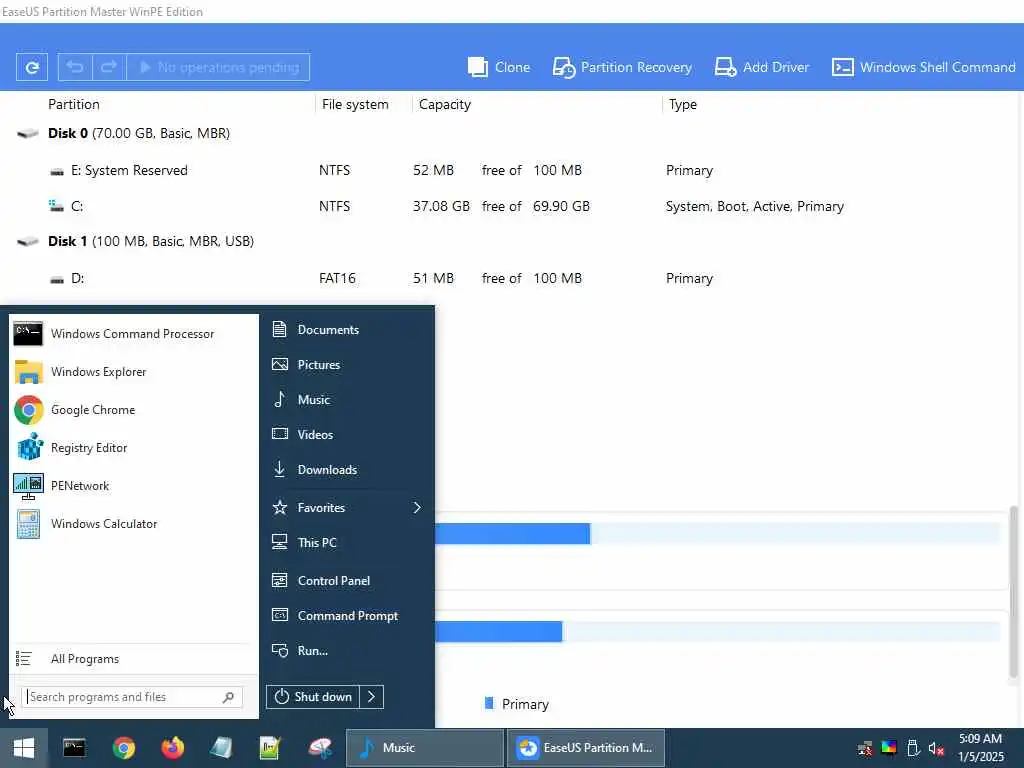The width and height of the screenshot is (1024, 768).
Task: Launch Firefox from the taskbar
Action: [x=172, y=748]
